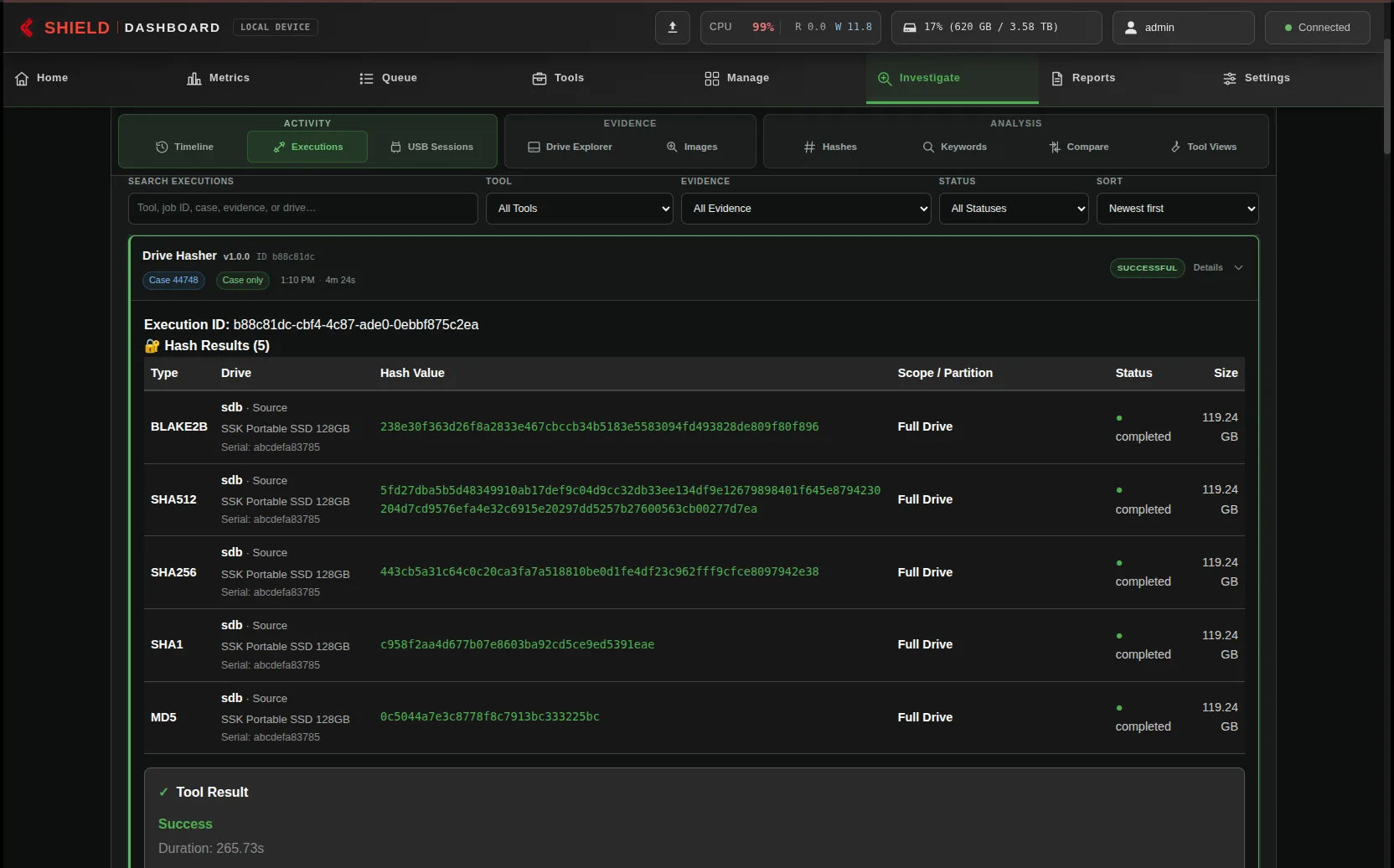
Task: Click the Investigate magnifier icon
Action: [x=885, y=79]
